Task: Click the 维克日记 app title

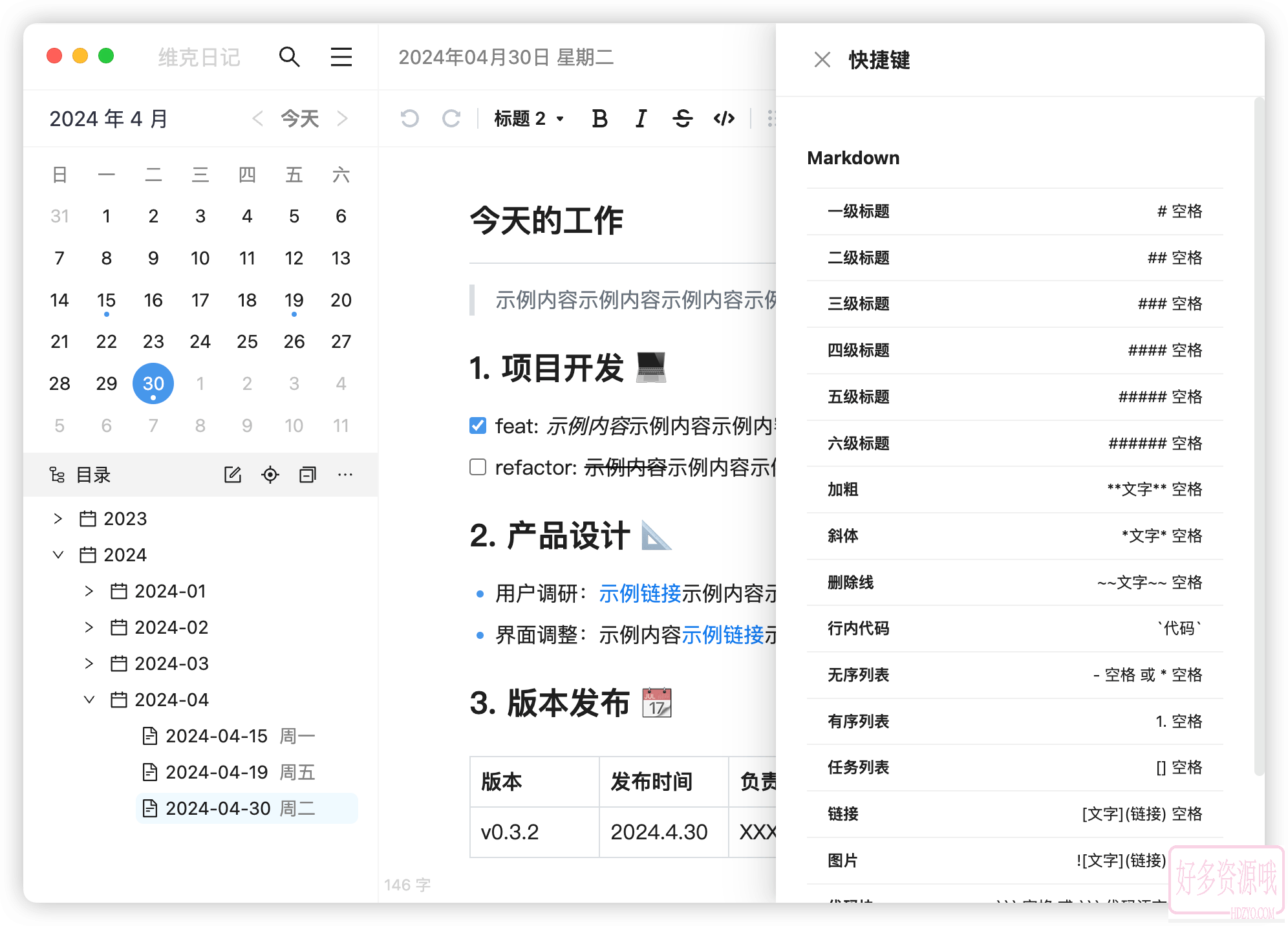Action: click(199, 58)
